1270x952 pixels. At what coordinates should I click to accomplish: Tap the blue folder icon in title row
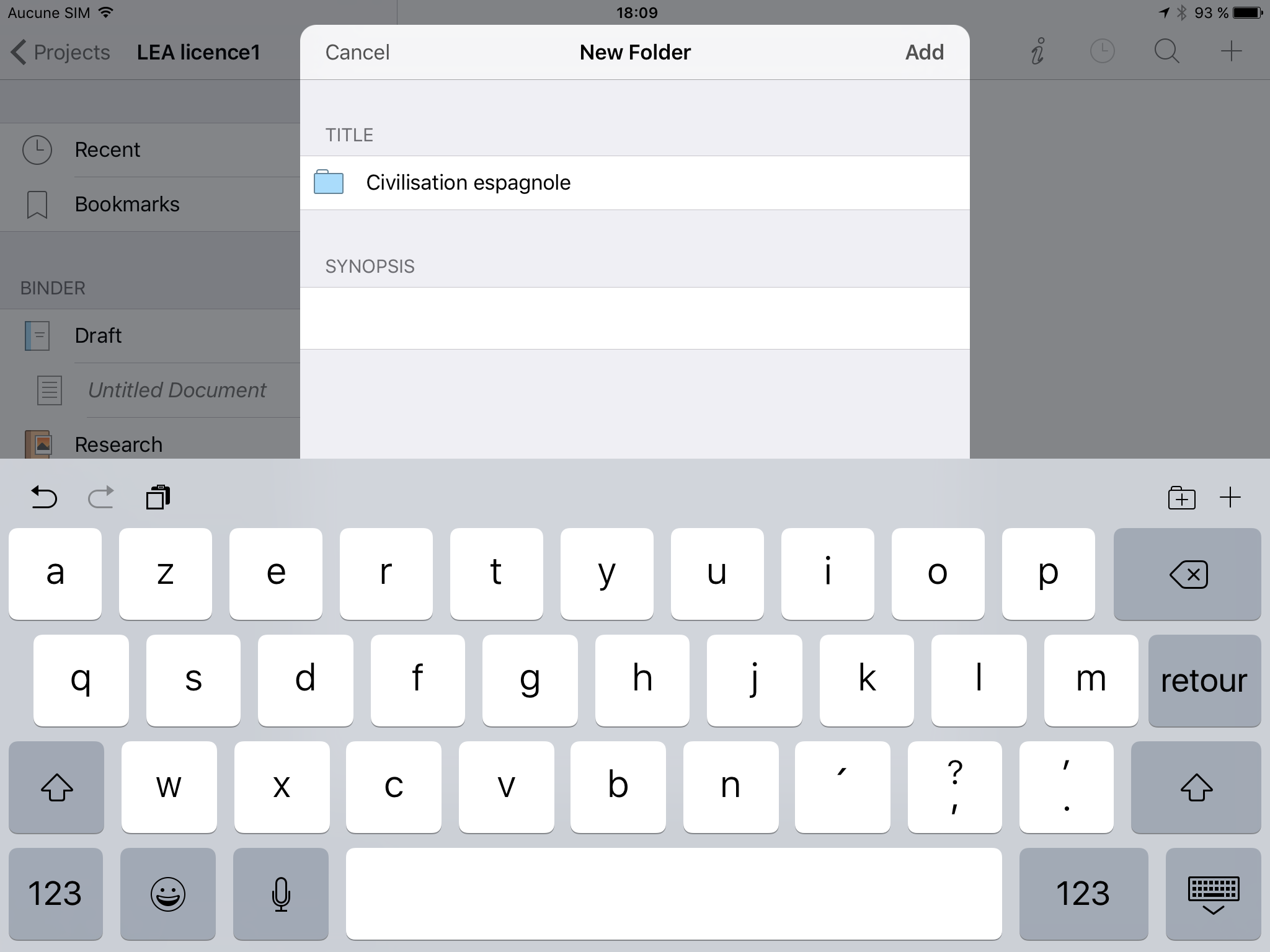click(329, 182)
